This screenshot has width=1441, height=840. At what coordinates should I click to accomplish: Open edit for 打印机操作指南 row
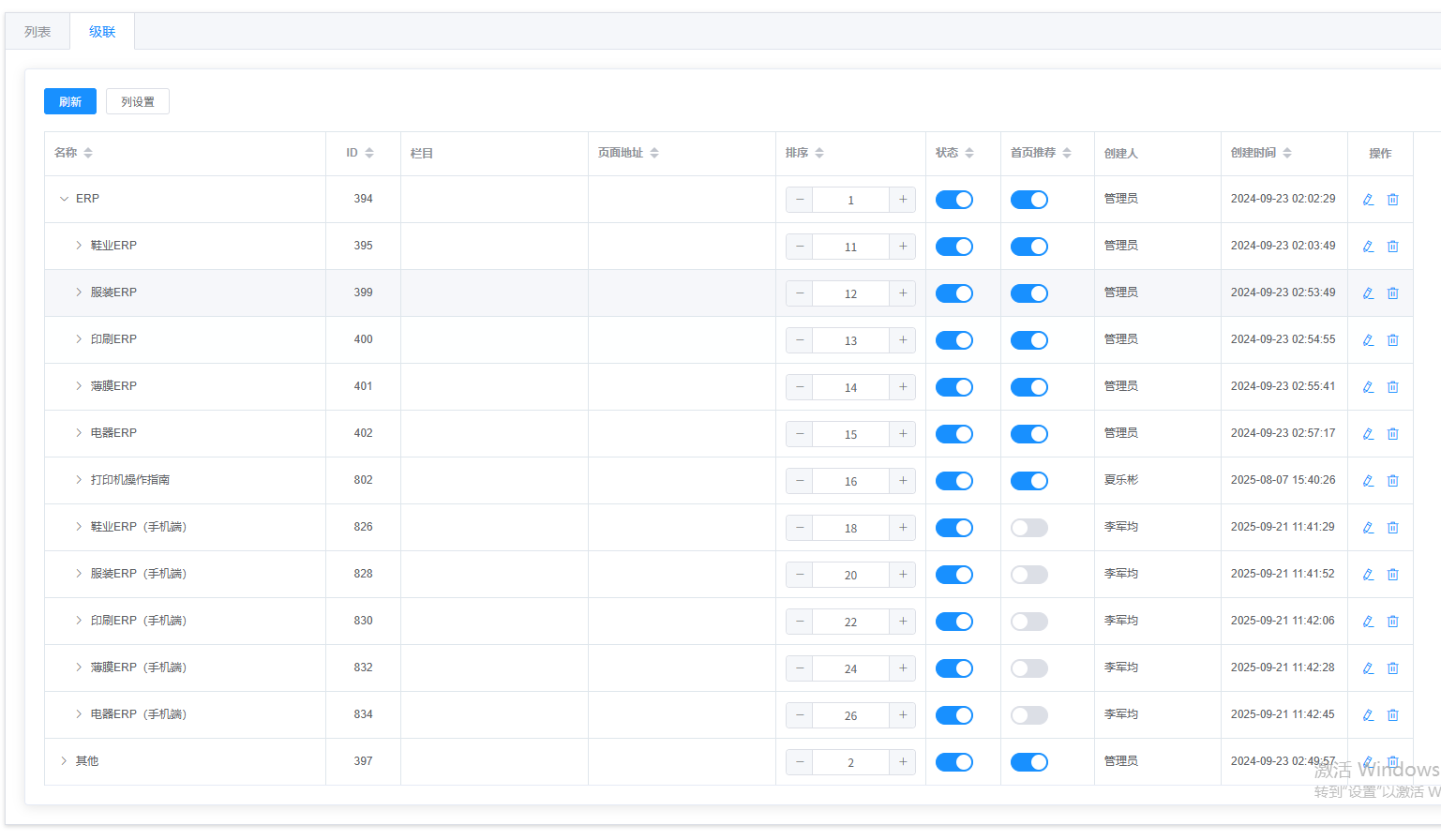[1368, 481]
